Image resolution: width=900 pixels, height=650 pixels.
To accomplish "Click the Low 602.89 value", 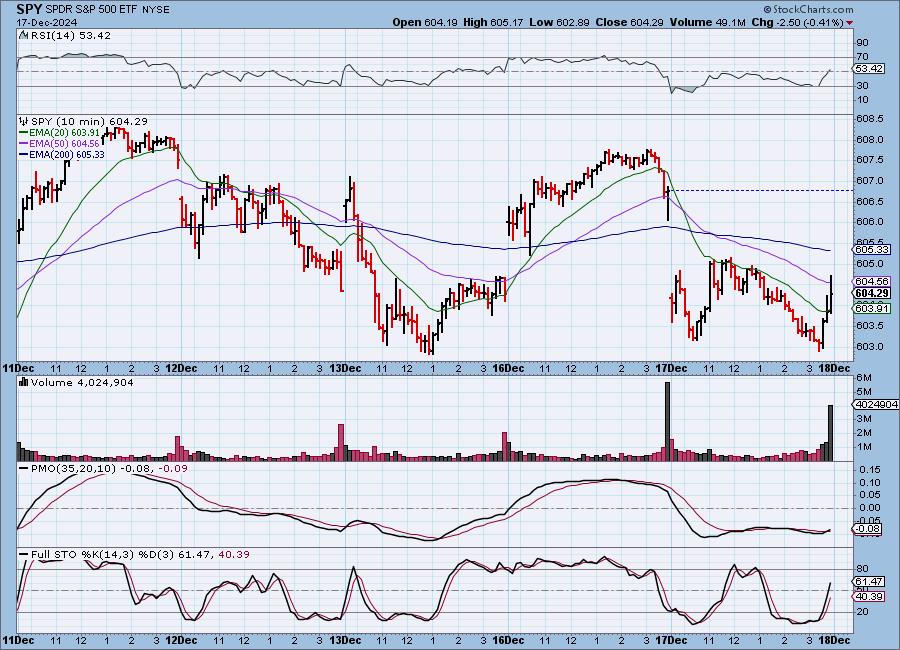I will click(x=560, y=22).
